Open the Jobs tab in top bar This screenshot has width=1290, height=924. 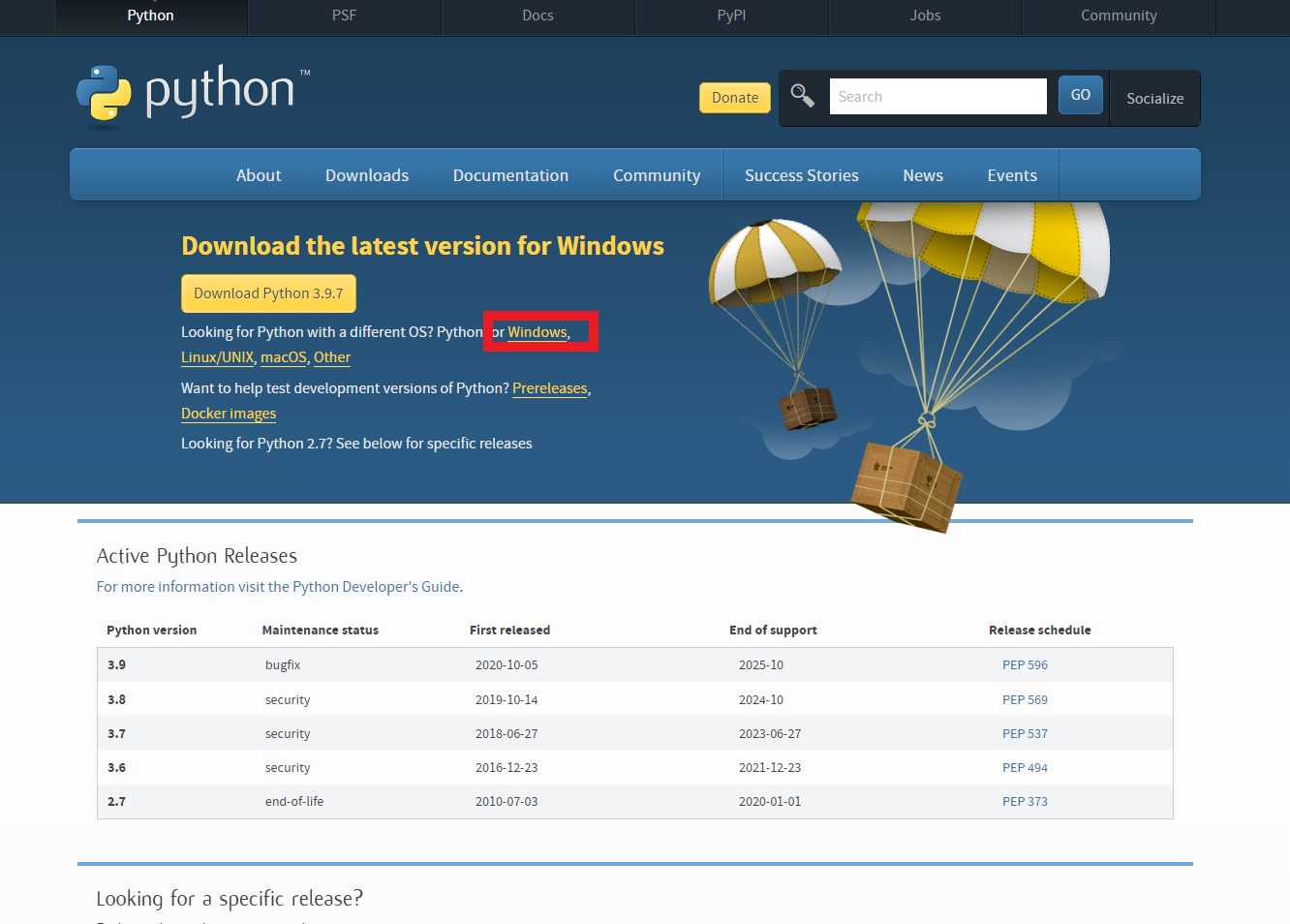[926, 15]
